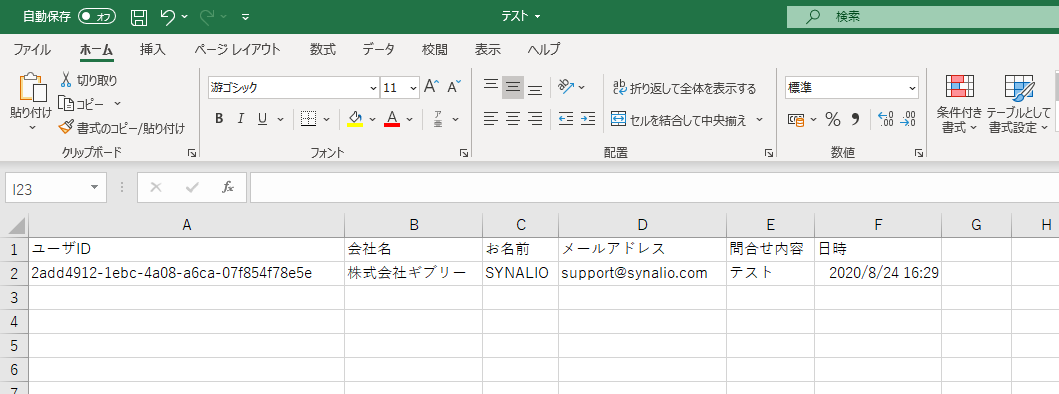The height and width of the screenshot is (394, 1059).
Task: Click the cell borders icon
Action: pos(308,119)
